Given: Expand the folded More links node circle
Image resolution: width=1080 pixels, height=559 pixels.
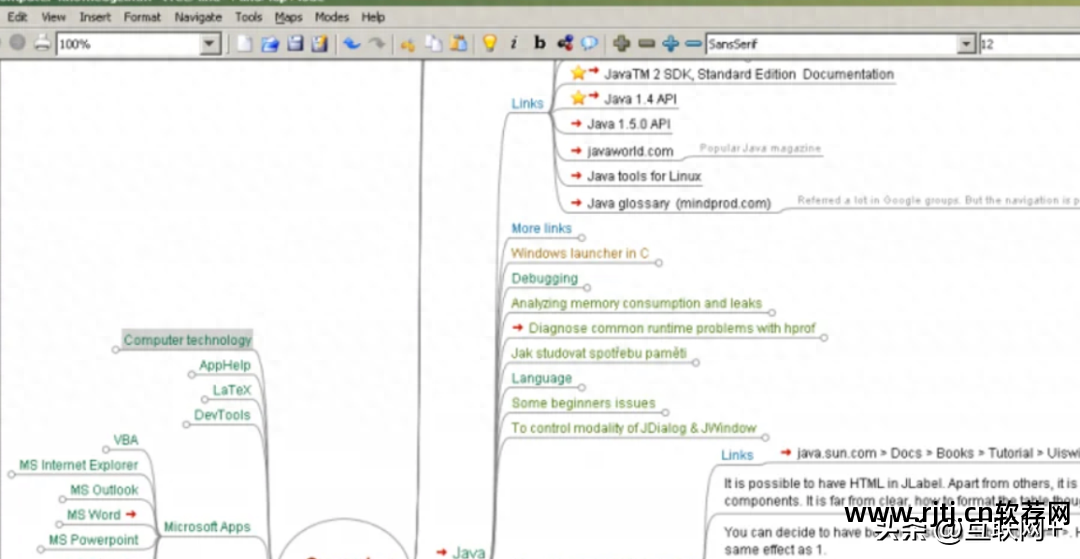Looking at the screenshot, I should point(582,238).
